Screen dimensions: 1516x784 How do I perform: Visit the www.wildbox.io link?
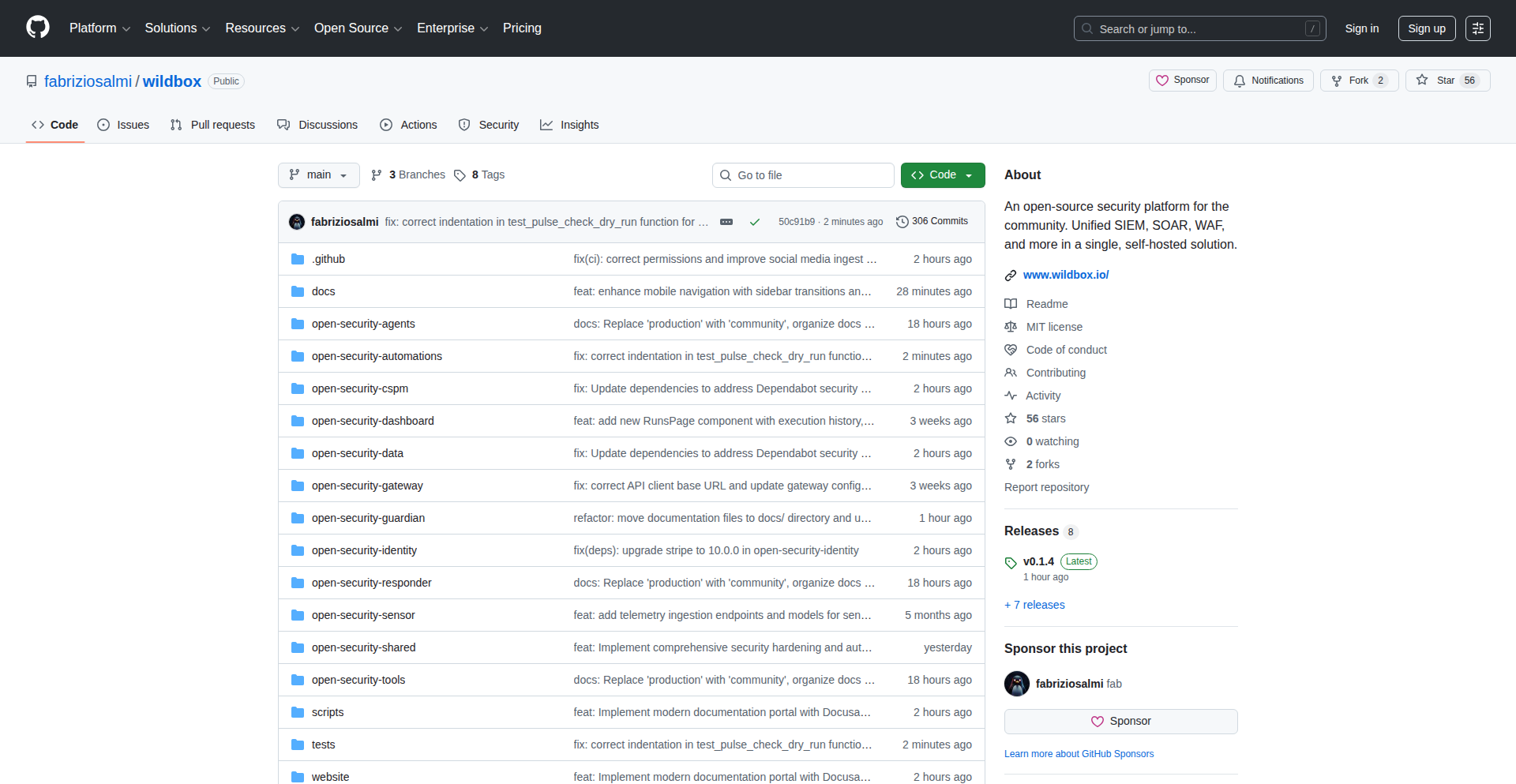pos(1065,275)
